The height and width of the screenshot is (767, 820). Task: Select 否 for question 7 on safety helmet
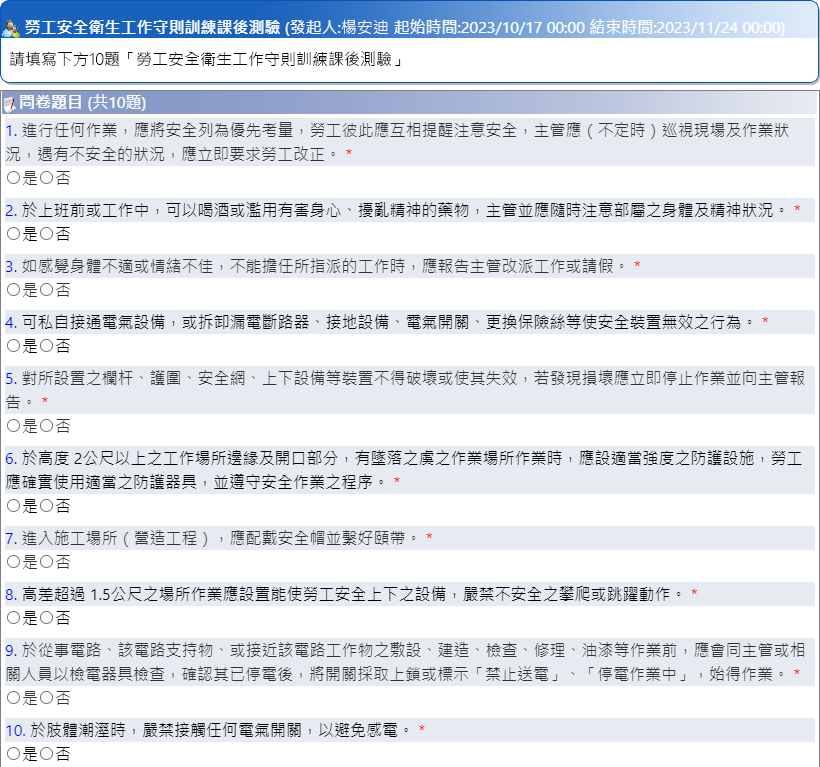[x=47, y=562]
